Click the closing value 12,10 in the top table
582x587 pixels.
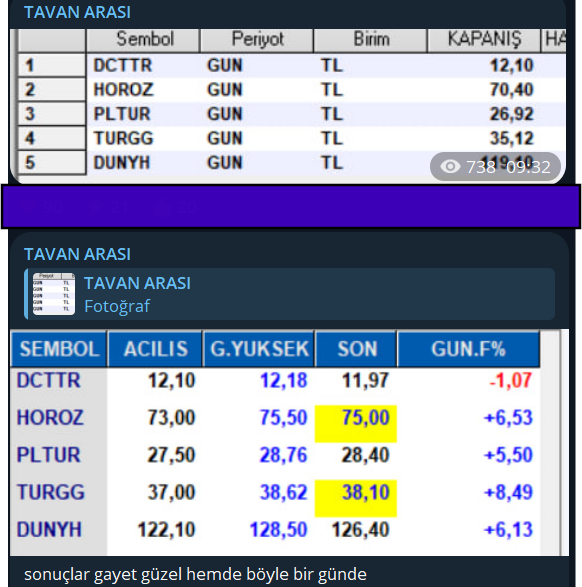[x=511, y=66]
